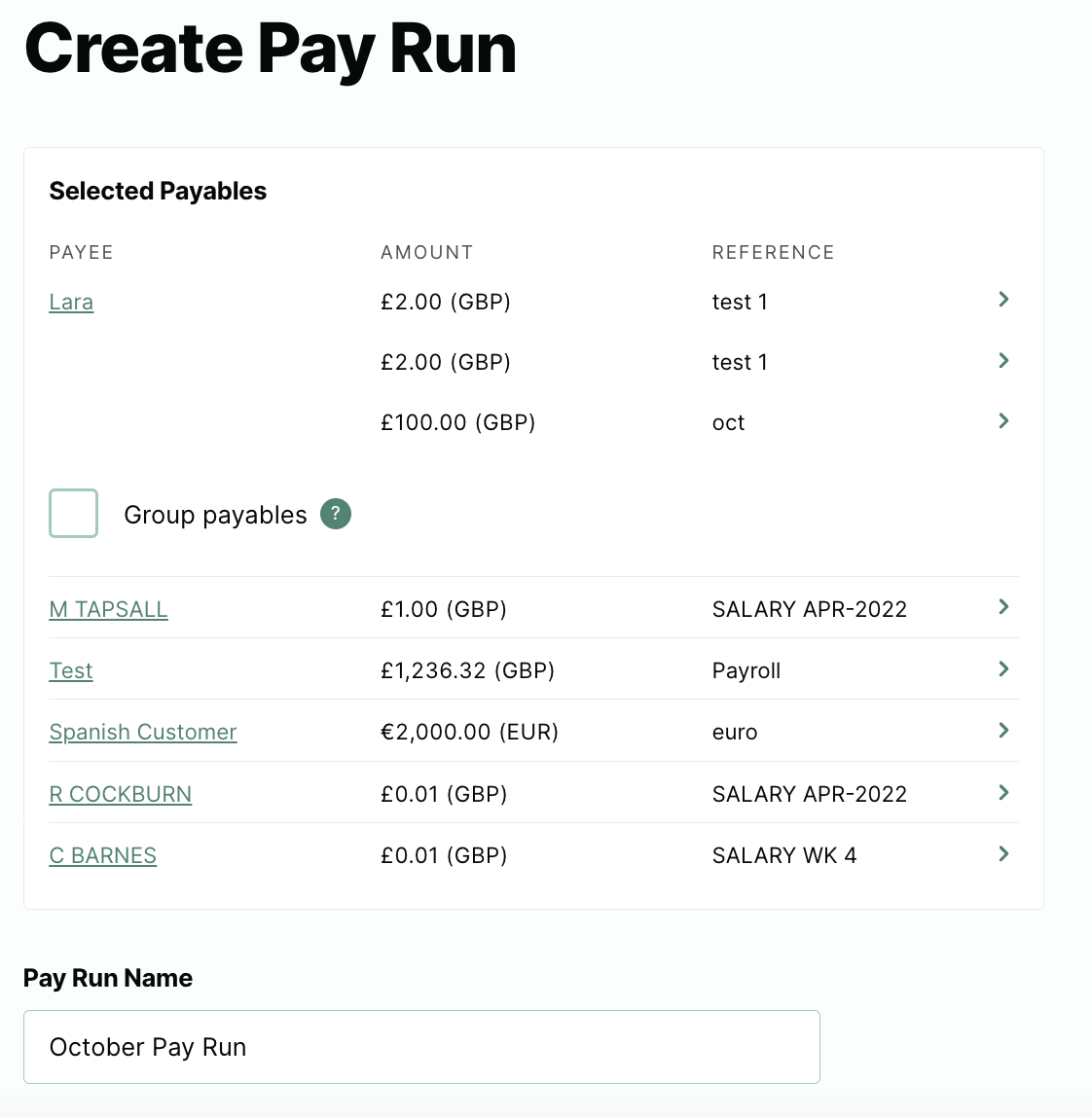Select the R COCKBURN payee link
The image size is (1092, 1117).
[120, 794]
